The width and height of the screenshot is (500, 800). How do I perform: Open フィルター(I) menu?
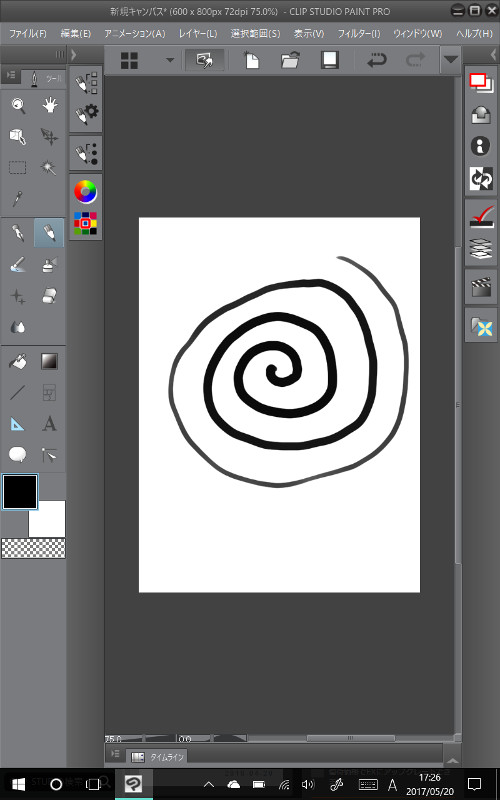coord(359,34)
